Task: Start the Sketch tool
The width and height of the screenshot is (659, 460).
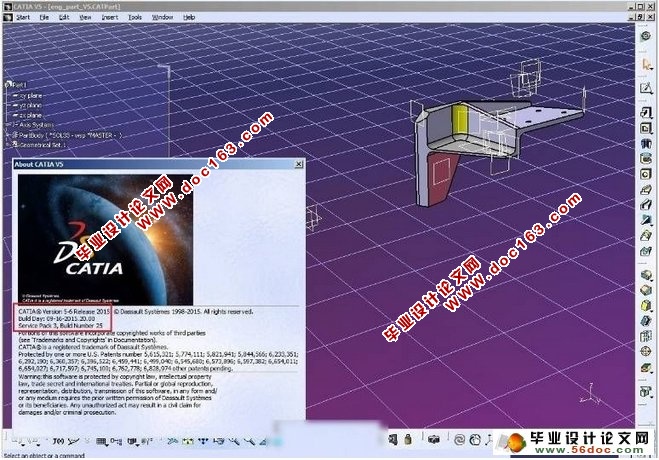Action: (x=646, y=88)
